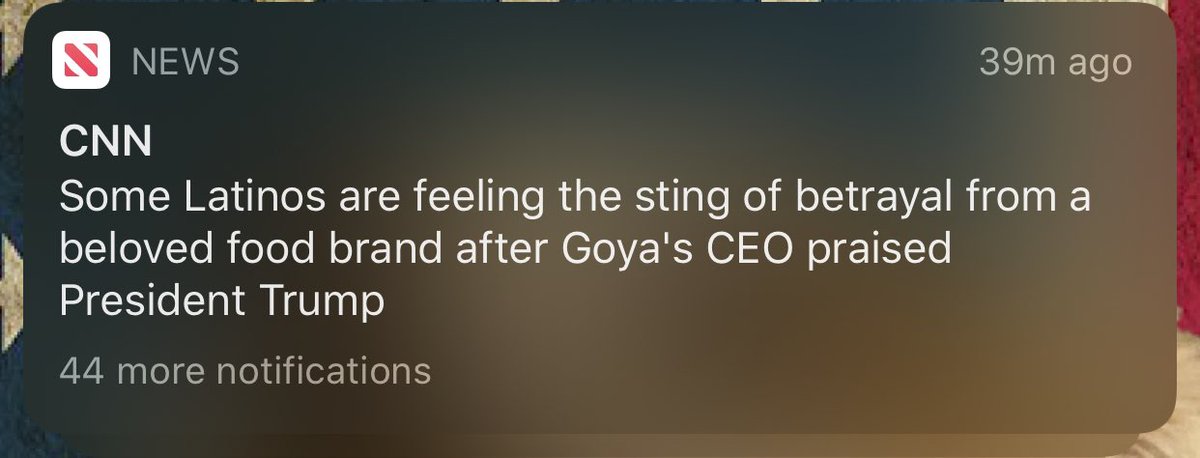
Task: Click empty space right of President Trump
Action: click(x=760, y=301)
